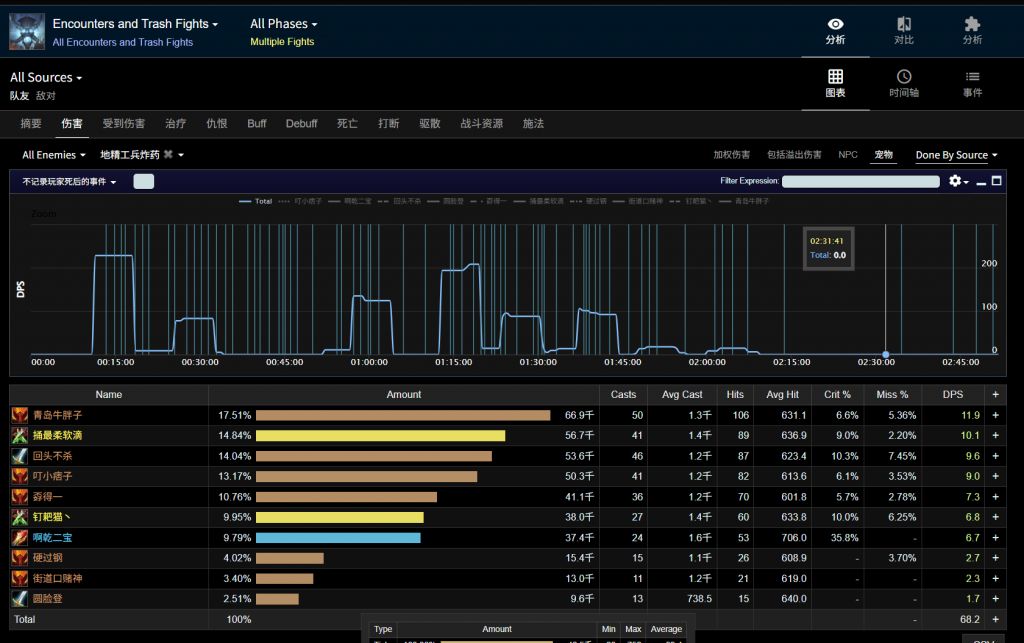Open player 青岛牛胖子 details

pyautogui.click(x=57, y=415)
